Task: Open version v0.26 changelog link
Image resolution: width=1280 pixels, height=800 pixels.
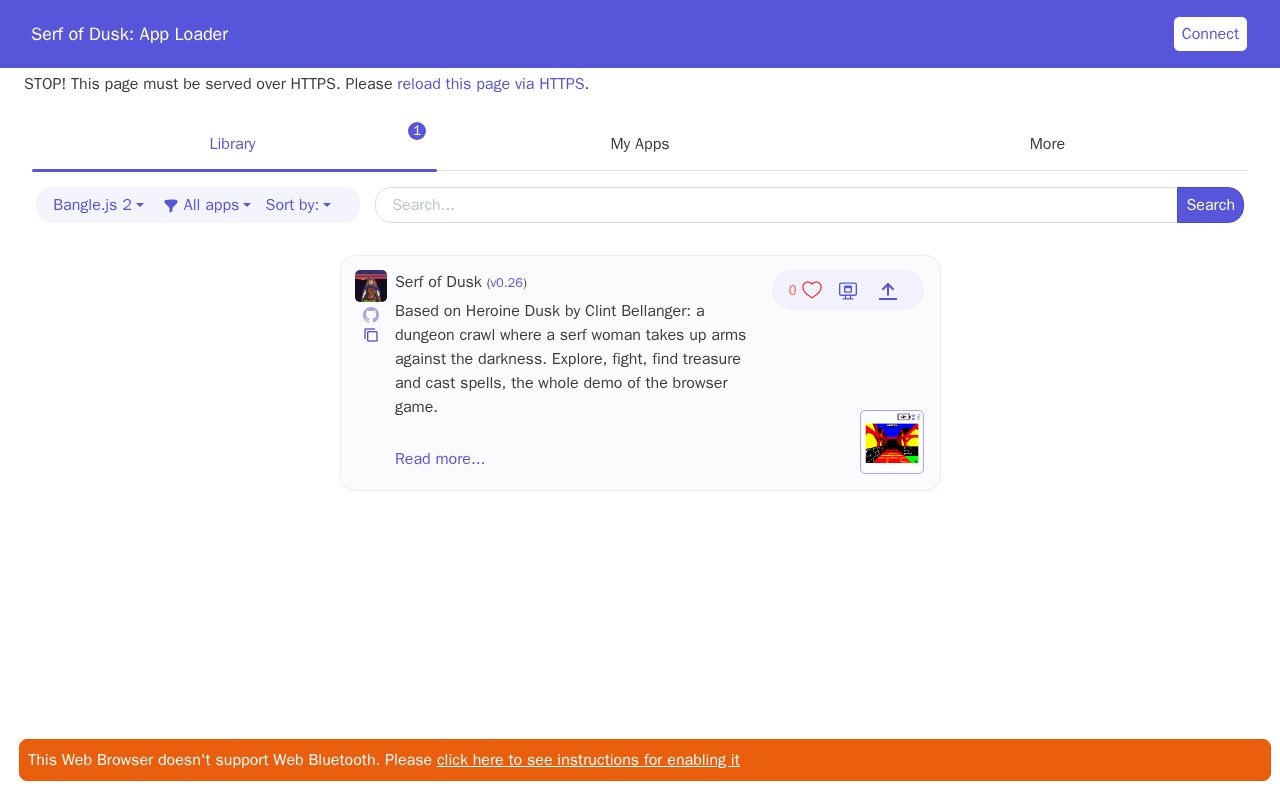Action: point(507,283)
